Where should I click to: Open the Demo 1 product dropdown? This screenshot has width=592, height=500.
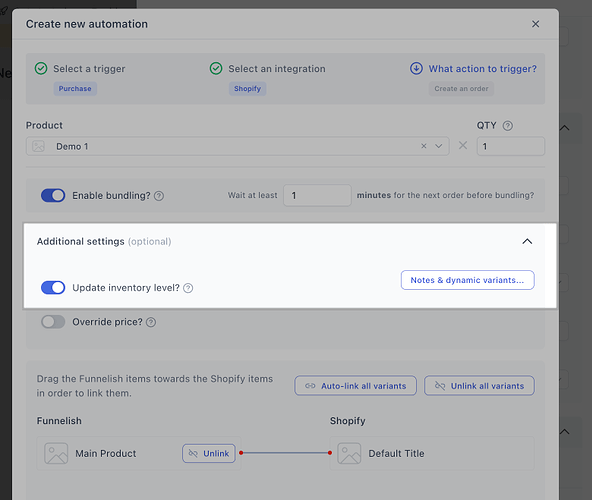pyautogui.click(x=438, y=146)
